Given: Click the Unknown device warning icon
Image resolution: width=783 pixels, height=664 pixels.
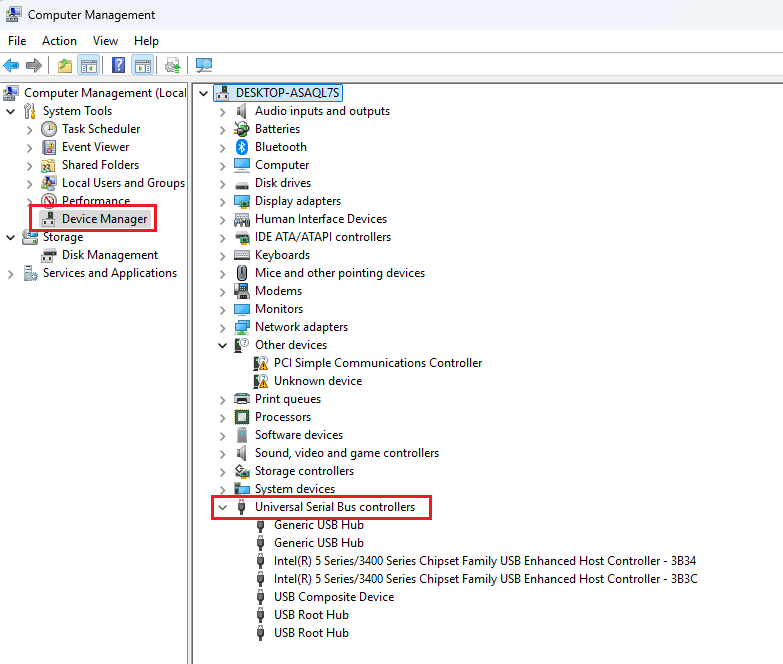Looking at the screenshot, I should click(261, 381).
